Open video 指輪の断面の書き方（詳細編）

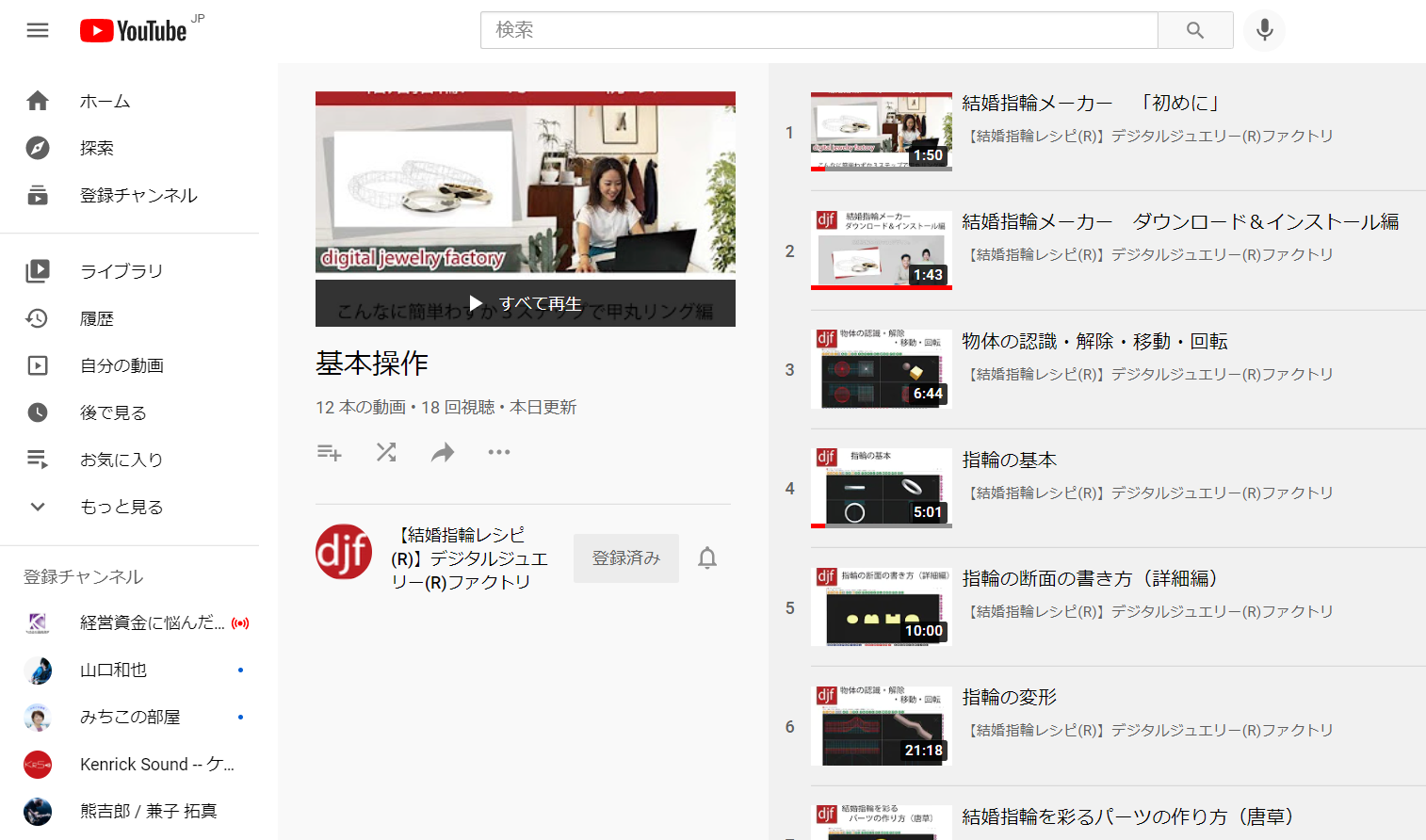[x=1094, y=578]
